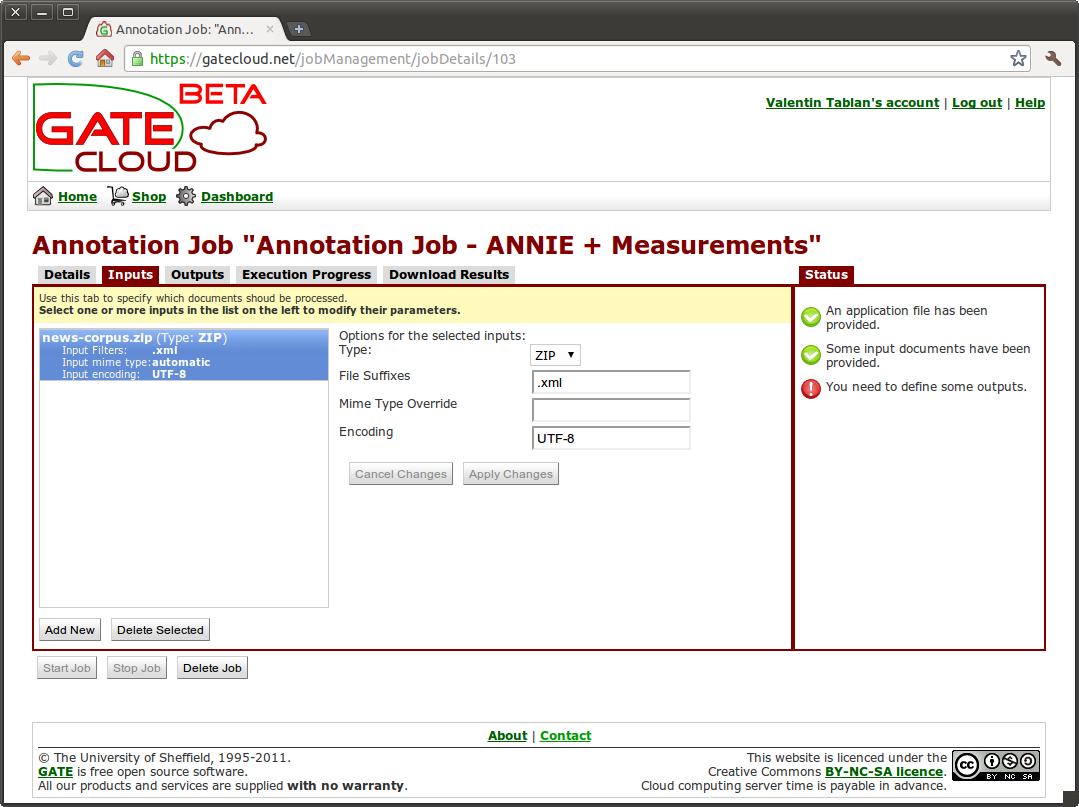Open the GATE link in the footer
This screenshot has width=1079, height=807.
56,772
